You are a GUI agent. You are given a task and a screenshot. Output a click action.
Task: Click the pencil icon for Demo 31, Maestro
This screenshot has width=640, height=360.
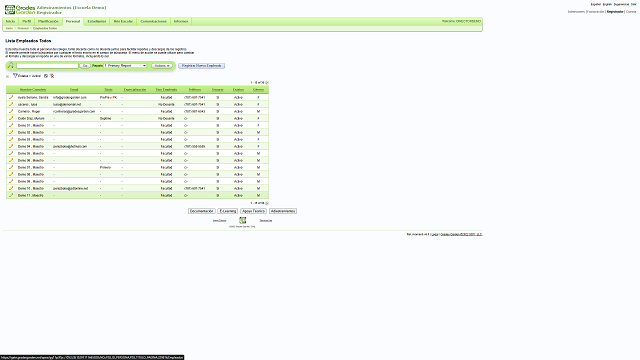tap(11, 125)
